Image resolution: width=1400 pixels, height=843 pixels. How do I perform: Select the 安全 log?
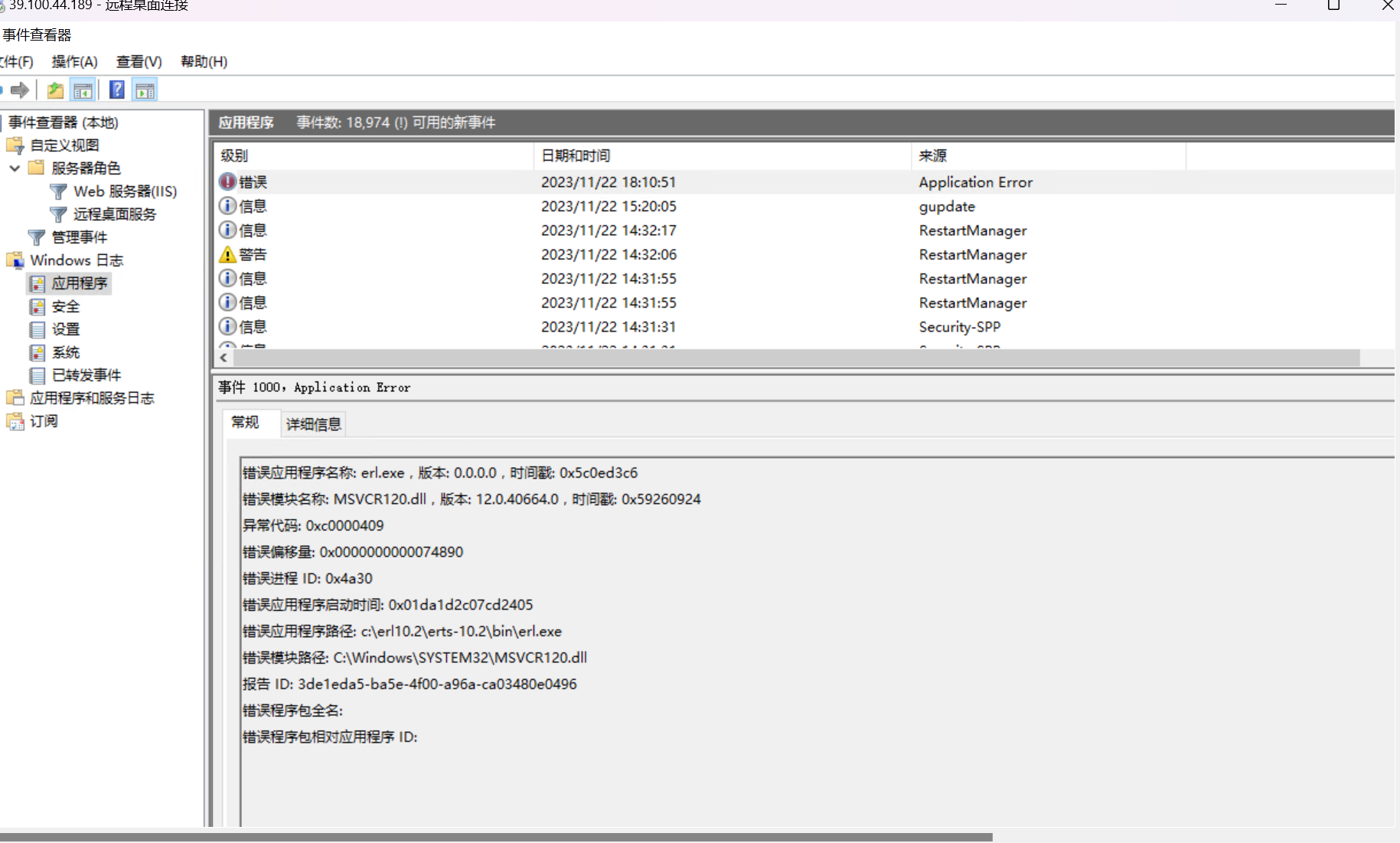[66, 306]
